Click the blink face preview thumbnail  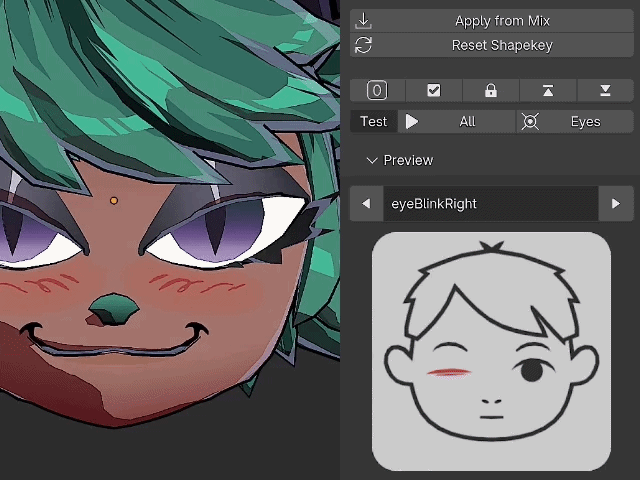point(491,351)
